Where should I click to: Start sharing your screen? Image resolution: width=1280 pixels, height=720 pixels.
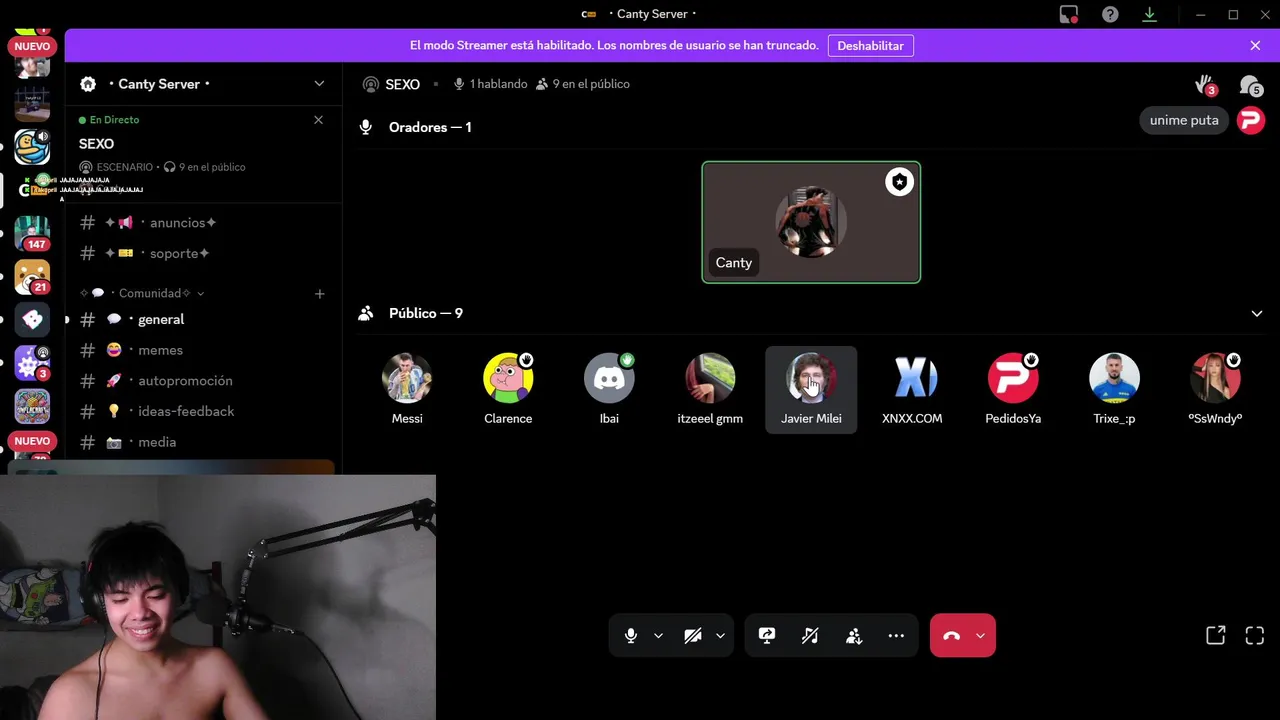767,636
